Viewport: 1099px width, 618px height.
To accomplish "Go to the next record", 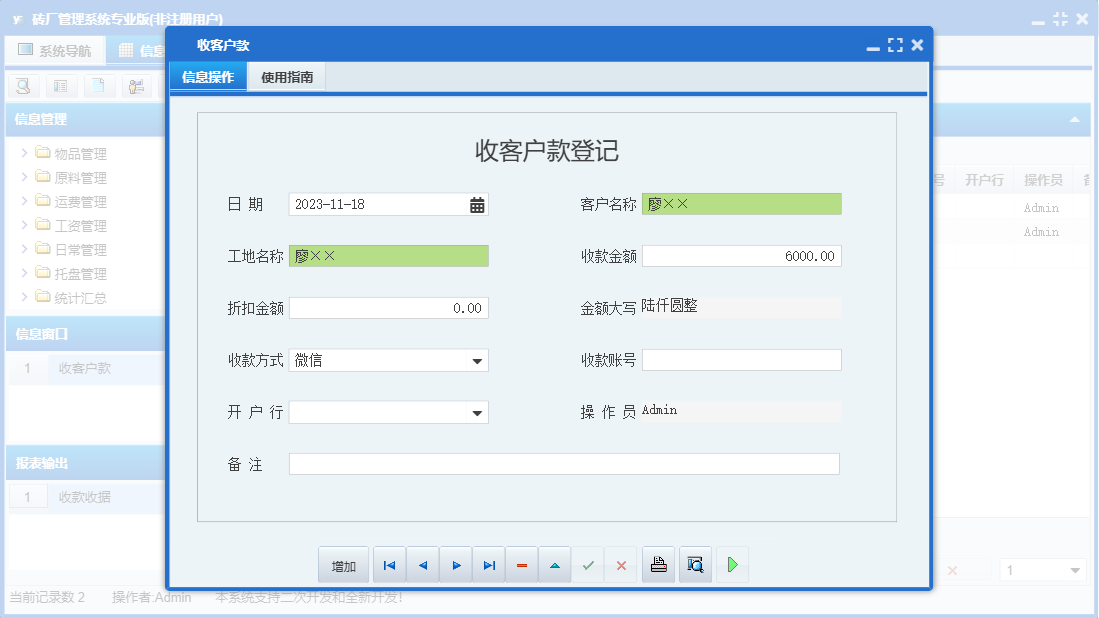I will pos(456,564).
